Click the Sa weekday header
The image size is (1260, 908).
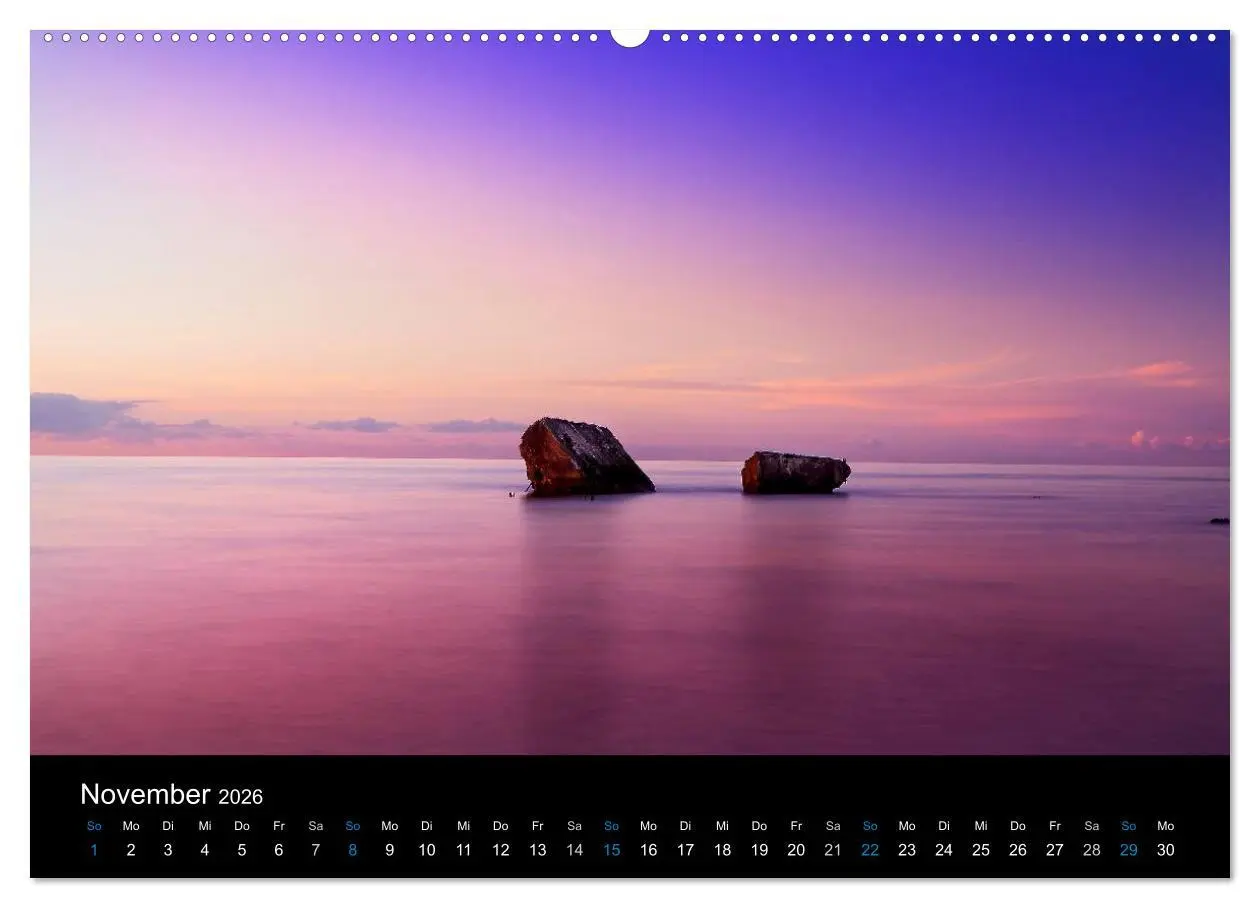point(315,826)
